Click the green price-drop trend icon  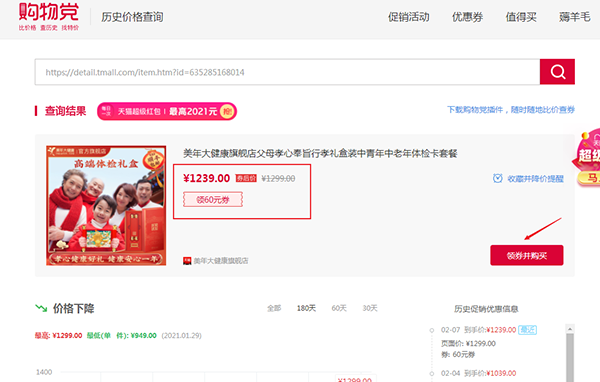[41, 308]
